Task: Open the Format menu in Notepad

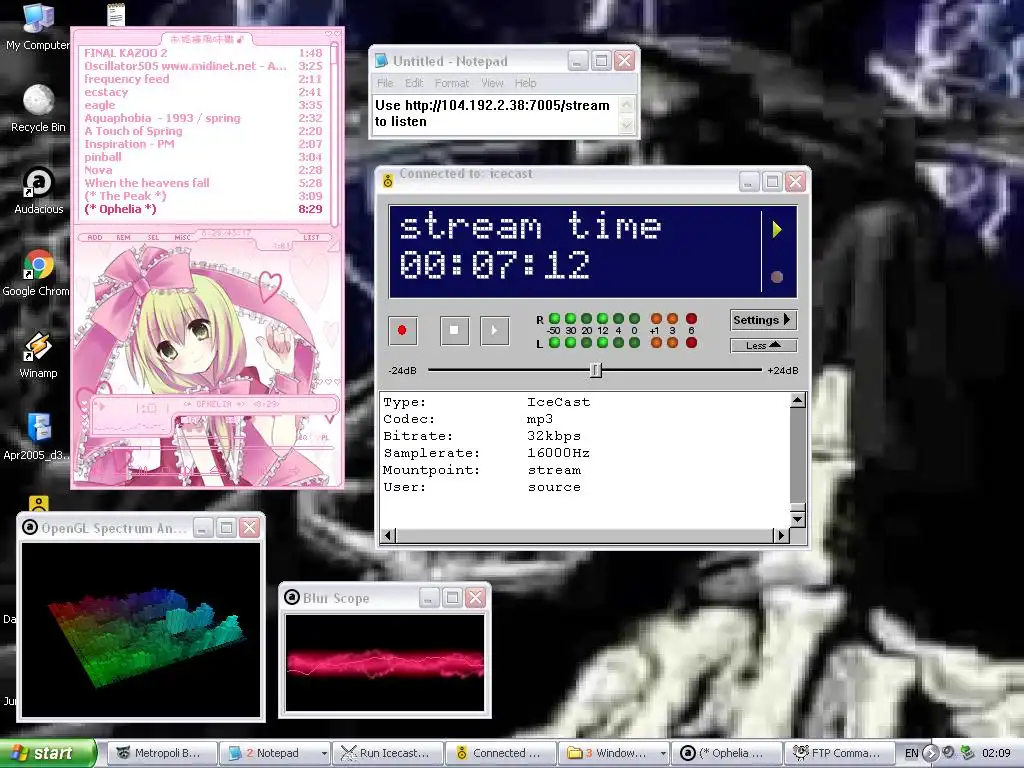Action: pos(452,83)
